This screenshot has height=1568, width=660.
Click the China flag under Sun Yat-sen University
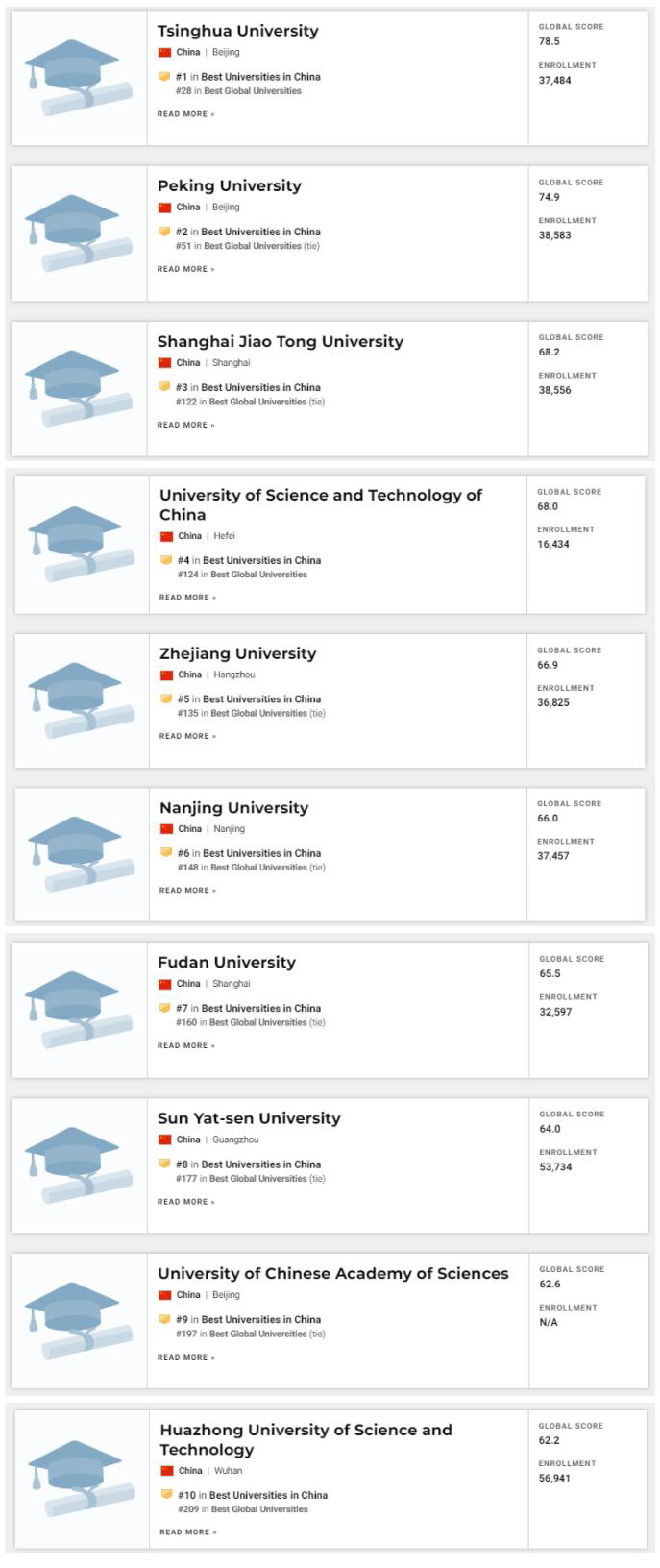click(x=165, y=1139)
